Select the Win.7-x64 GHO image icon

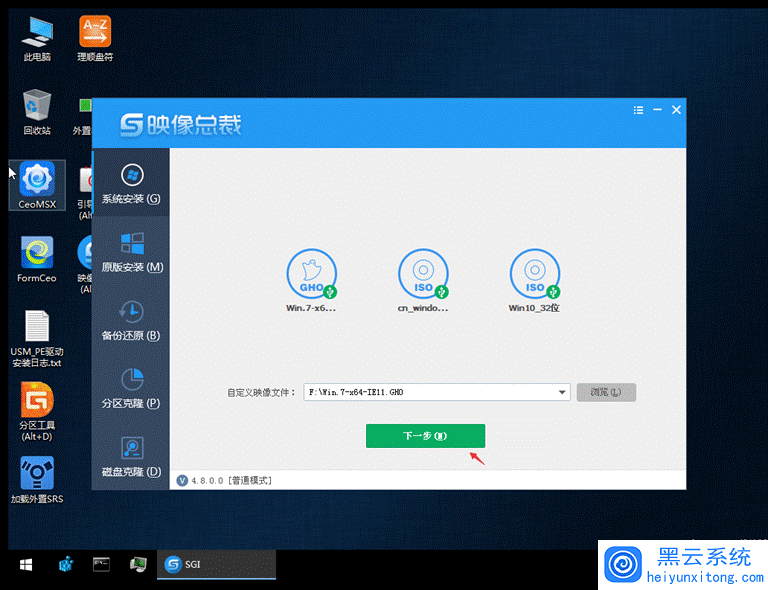[311, 275]
